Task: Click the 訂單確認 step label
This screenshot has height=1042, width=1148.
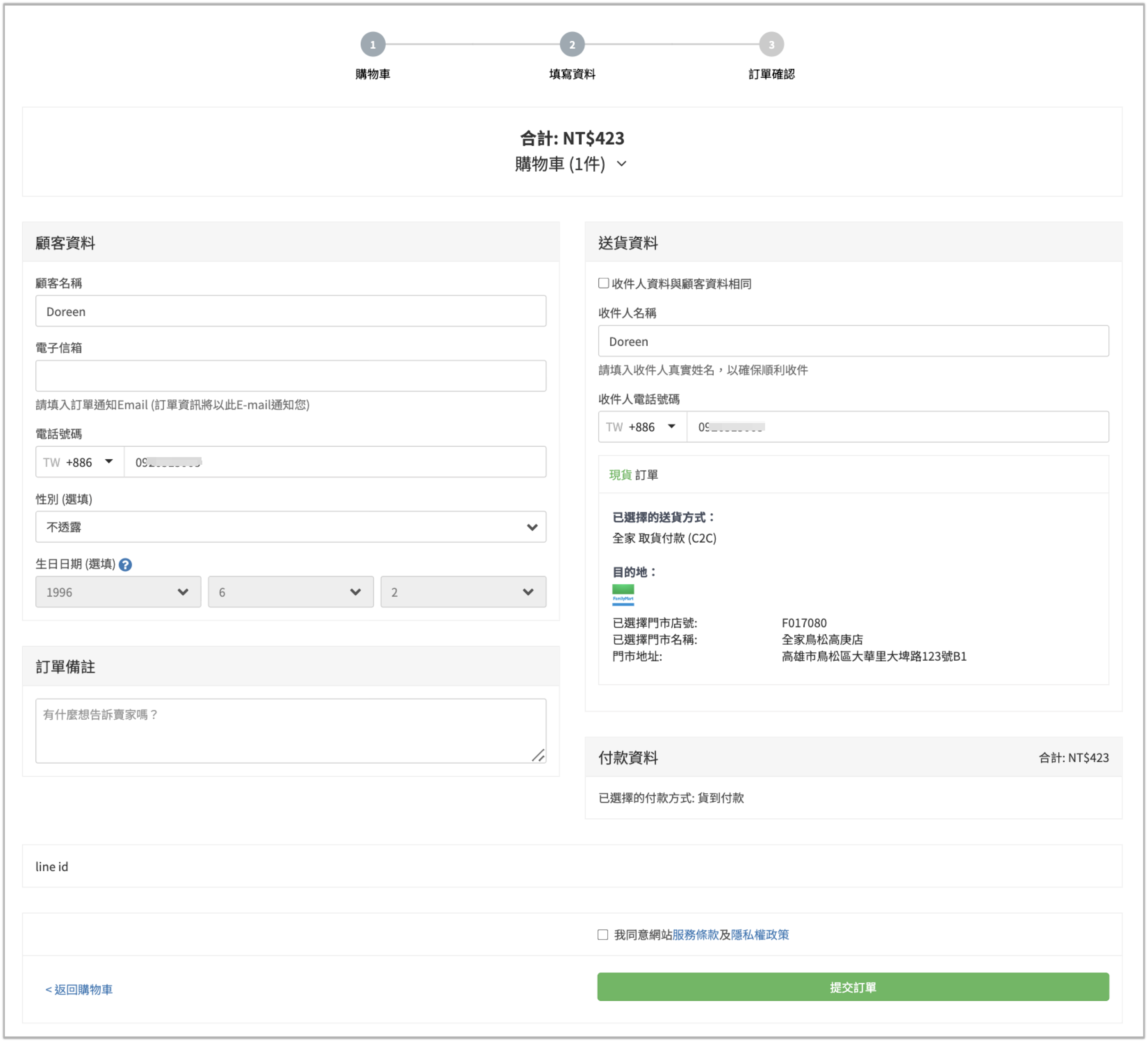Action: click(x=771, y=74)
